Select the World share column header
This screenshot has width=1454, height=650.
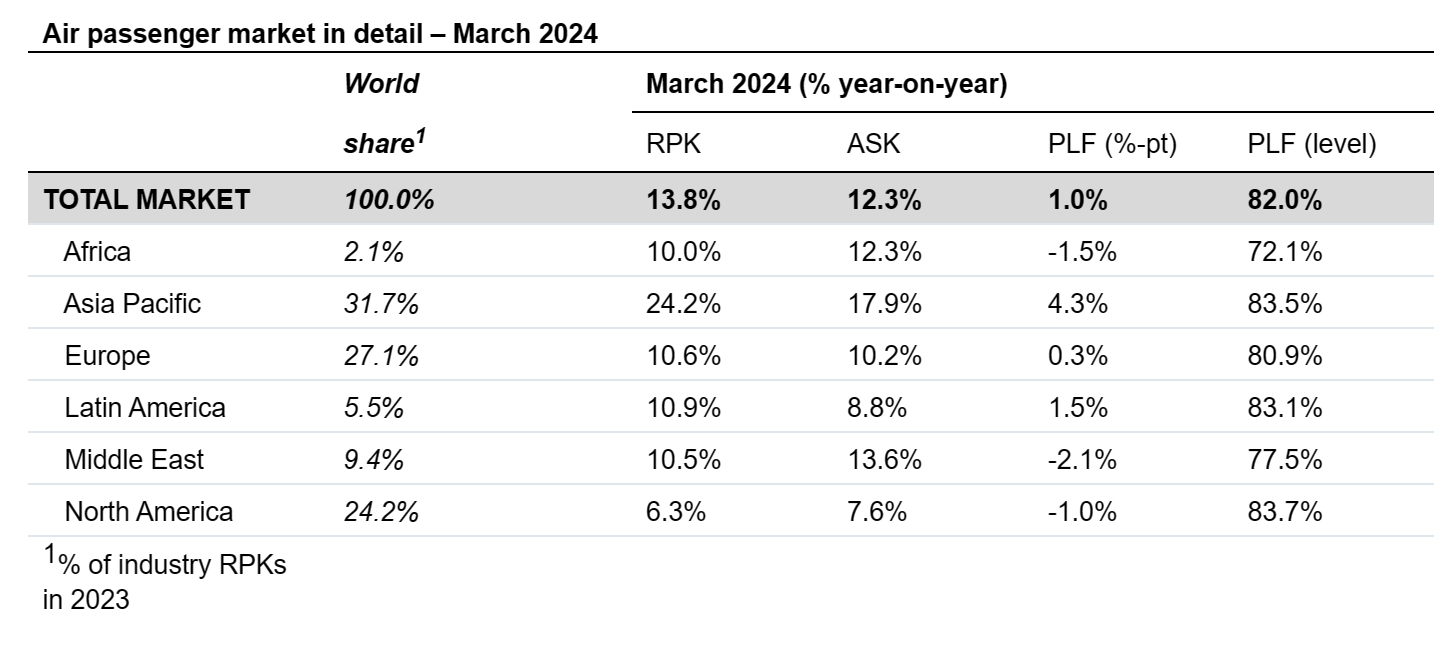coord(381,113)
